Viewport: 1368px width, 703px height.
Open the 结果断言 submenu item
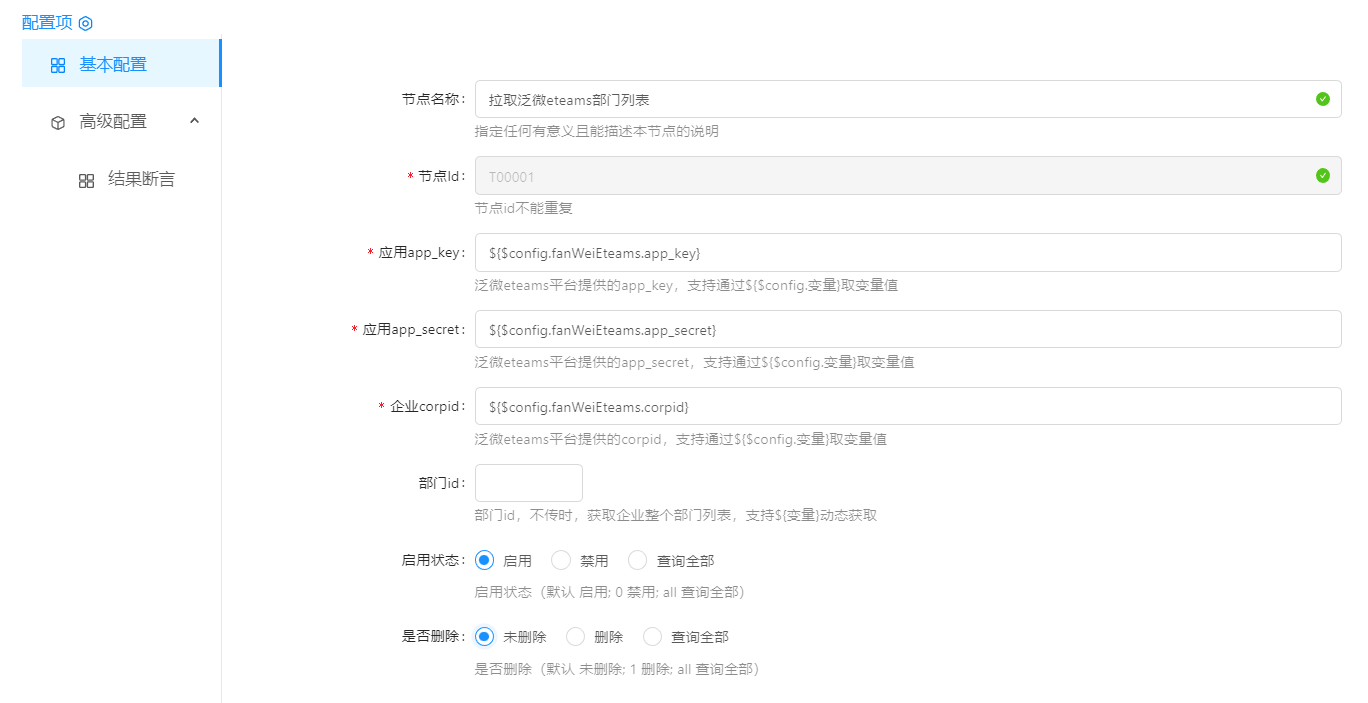tap(141, 179)
